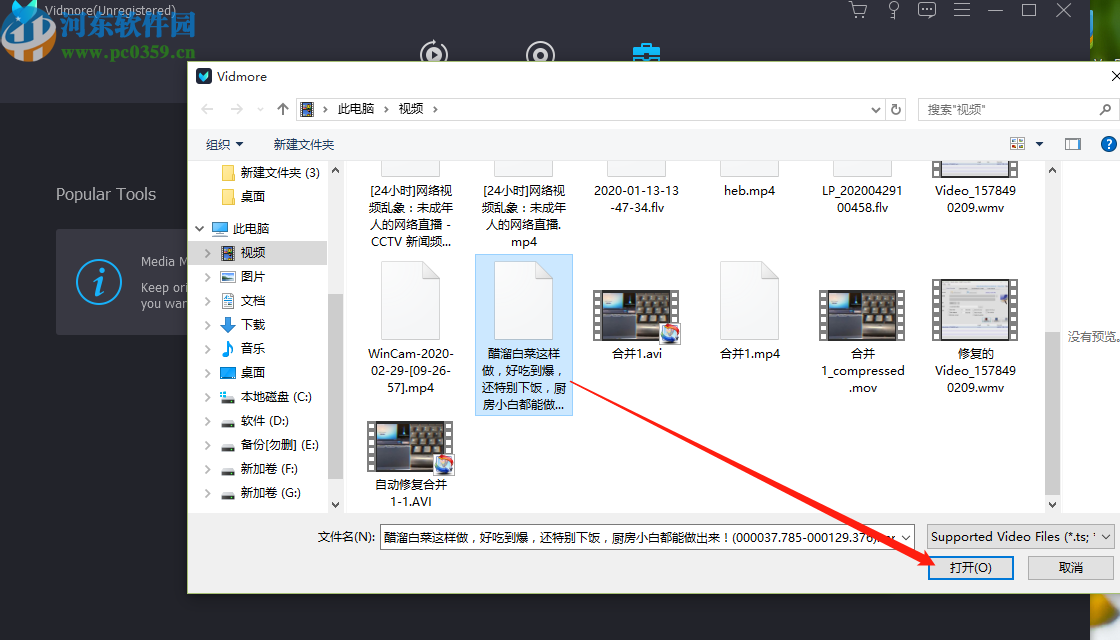
Task: Select 修复的Video_1578490209.wmv file
Action: [x=975, y=337]
